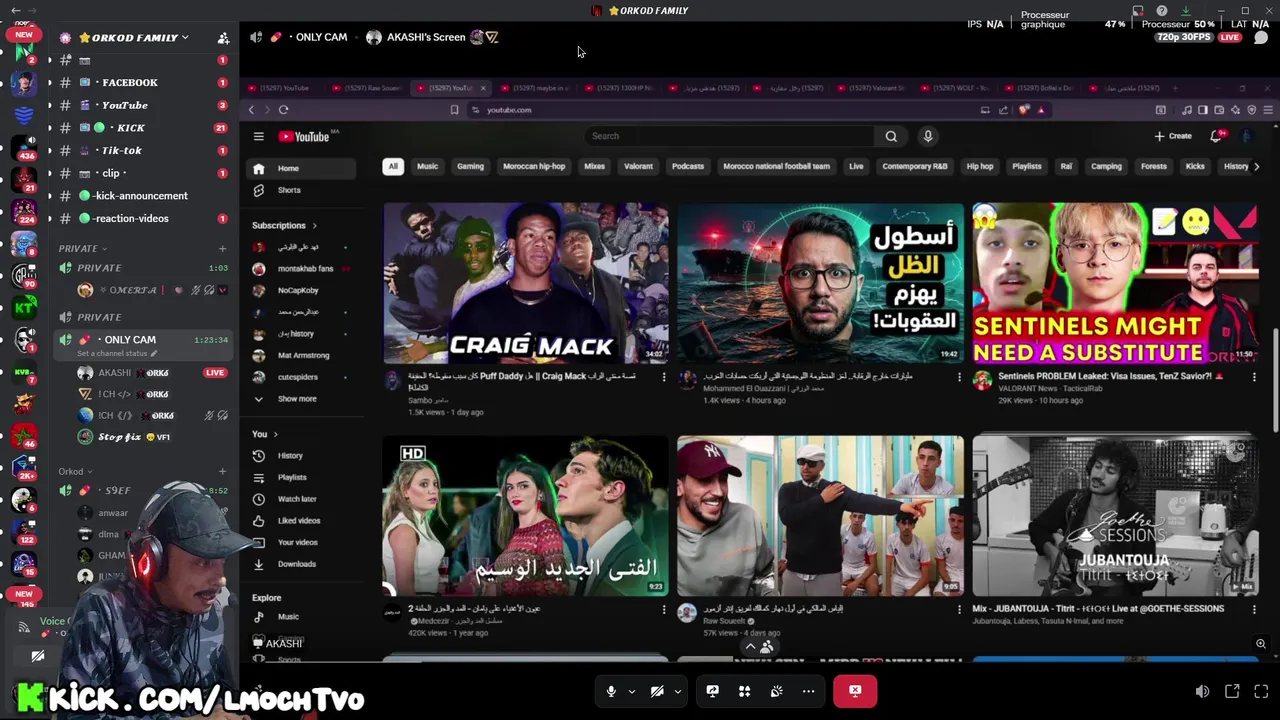Click into the YouTube search field
The height and width of the screenshot is (720, 1280).
pyautogui.click(x=730, y=136)
